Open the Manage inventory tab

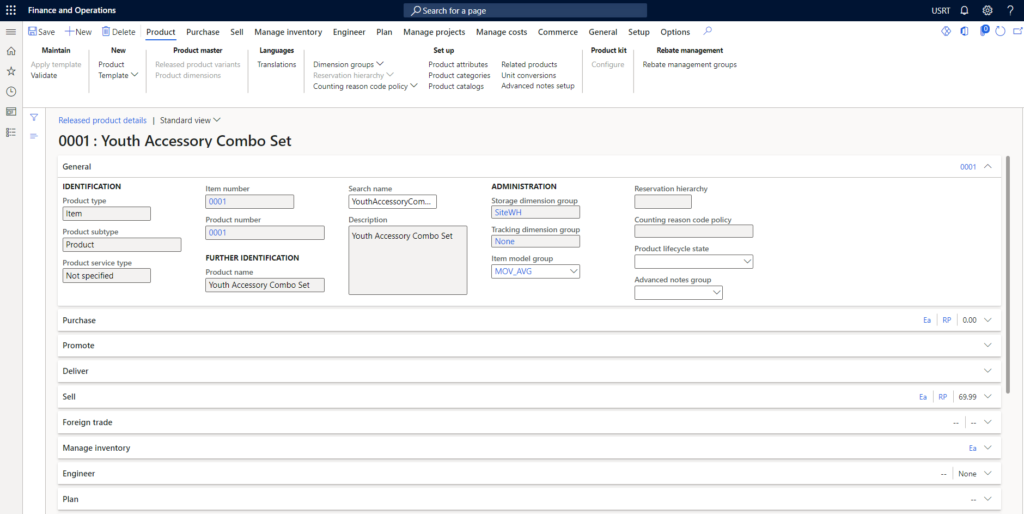tap(288, 32)
